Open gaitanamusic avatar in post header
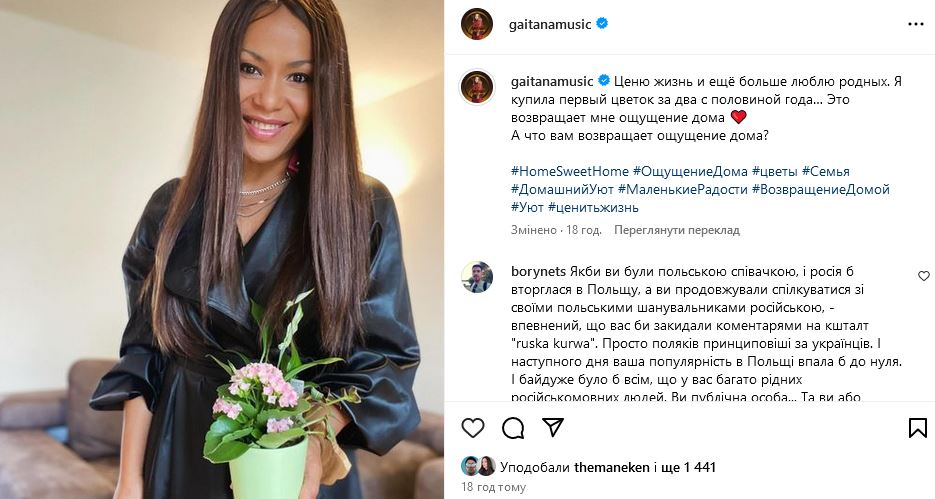Viewport: 935px width, 499px height. point(477,24)
